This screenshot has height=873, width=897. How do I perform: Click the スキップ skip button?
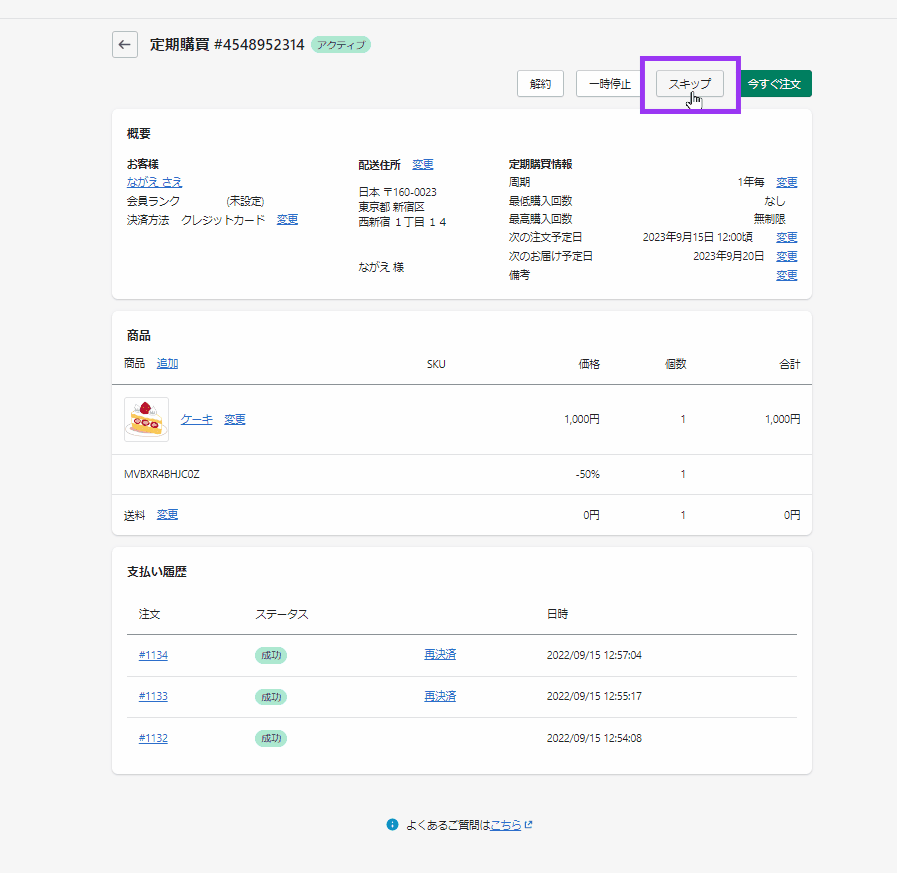coord(689,84)
